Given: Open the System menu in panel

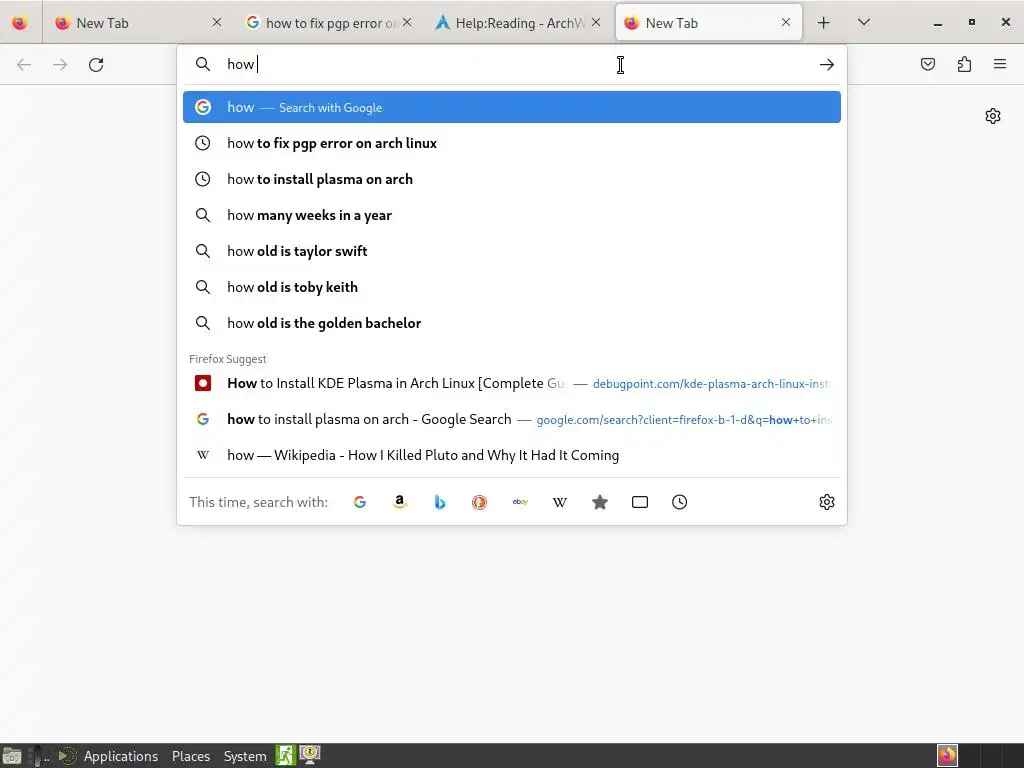Looking at the screenshot, I should (245, 756).
